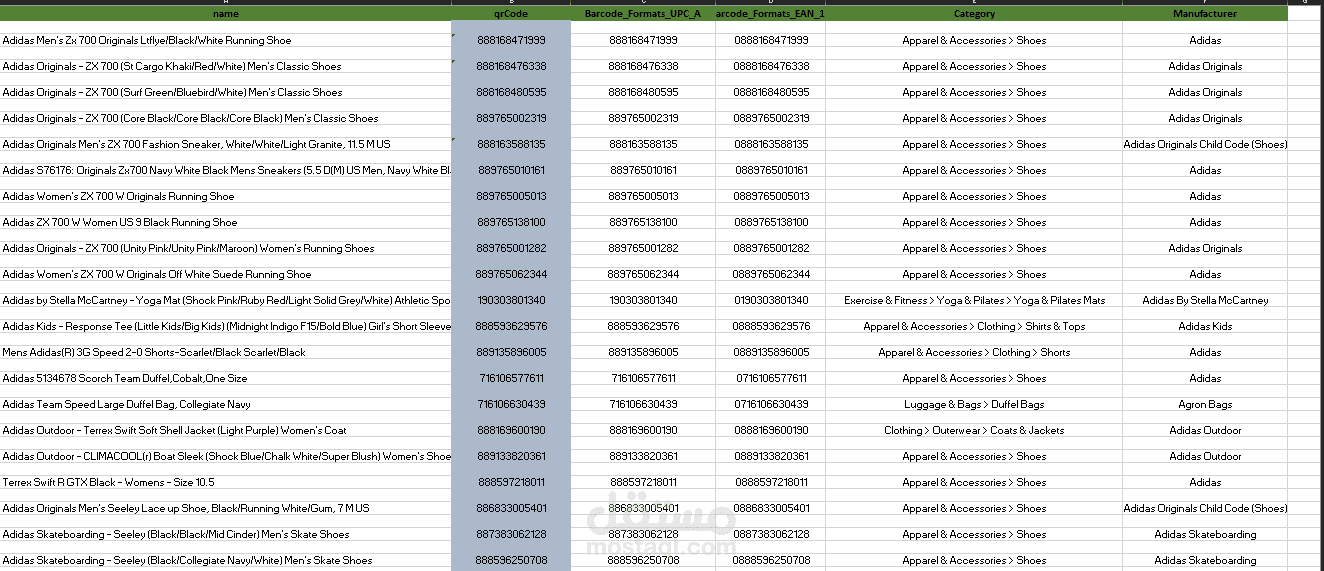The width and height of the screenshot is (1324, 571).
Task: Click qrCode cell 888168471999
Action: (511, 40)
